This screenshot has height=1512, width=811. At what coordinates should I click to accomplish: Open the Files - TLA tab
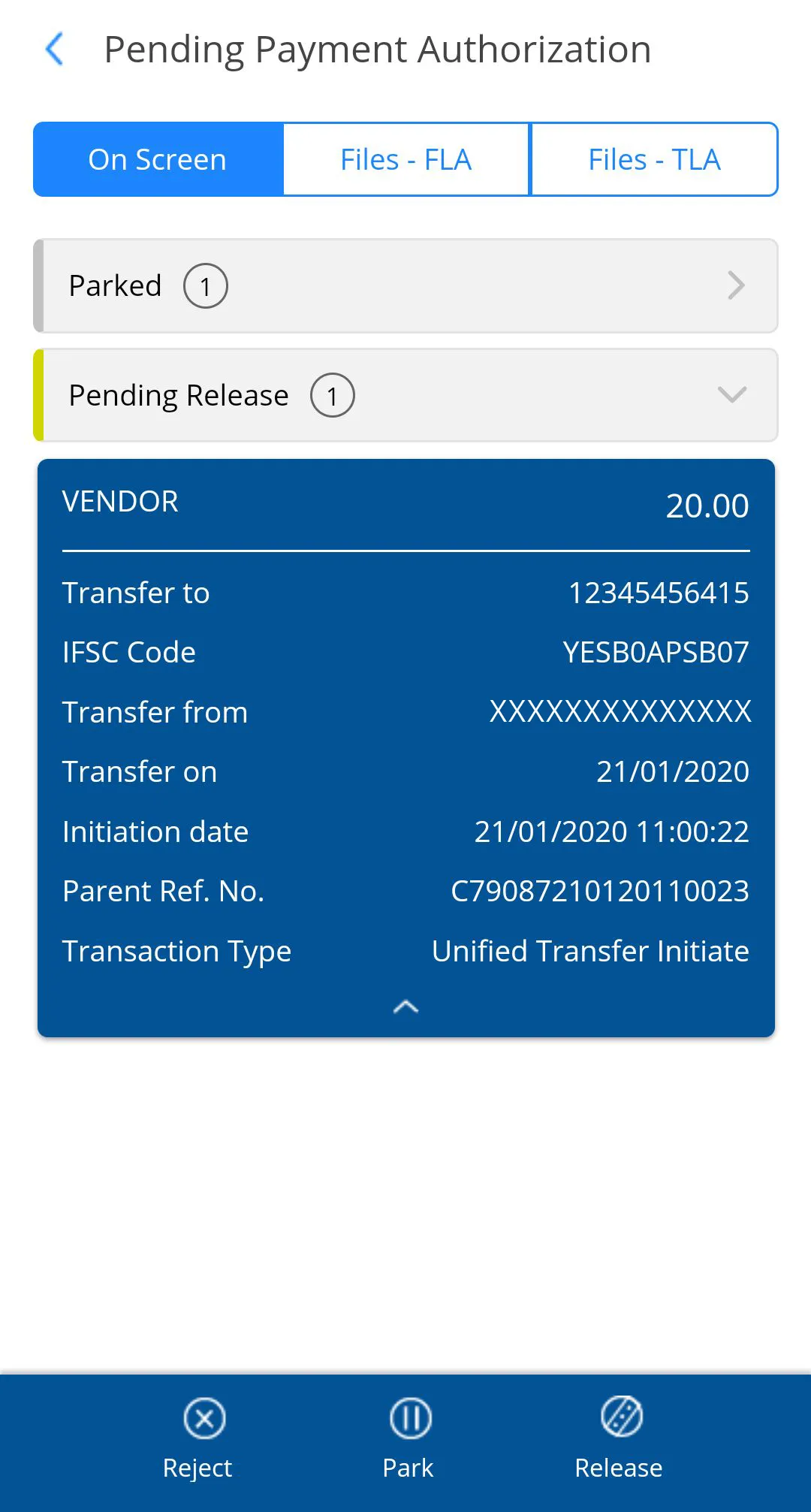(x=654, y=158)
